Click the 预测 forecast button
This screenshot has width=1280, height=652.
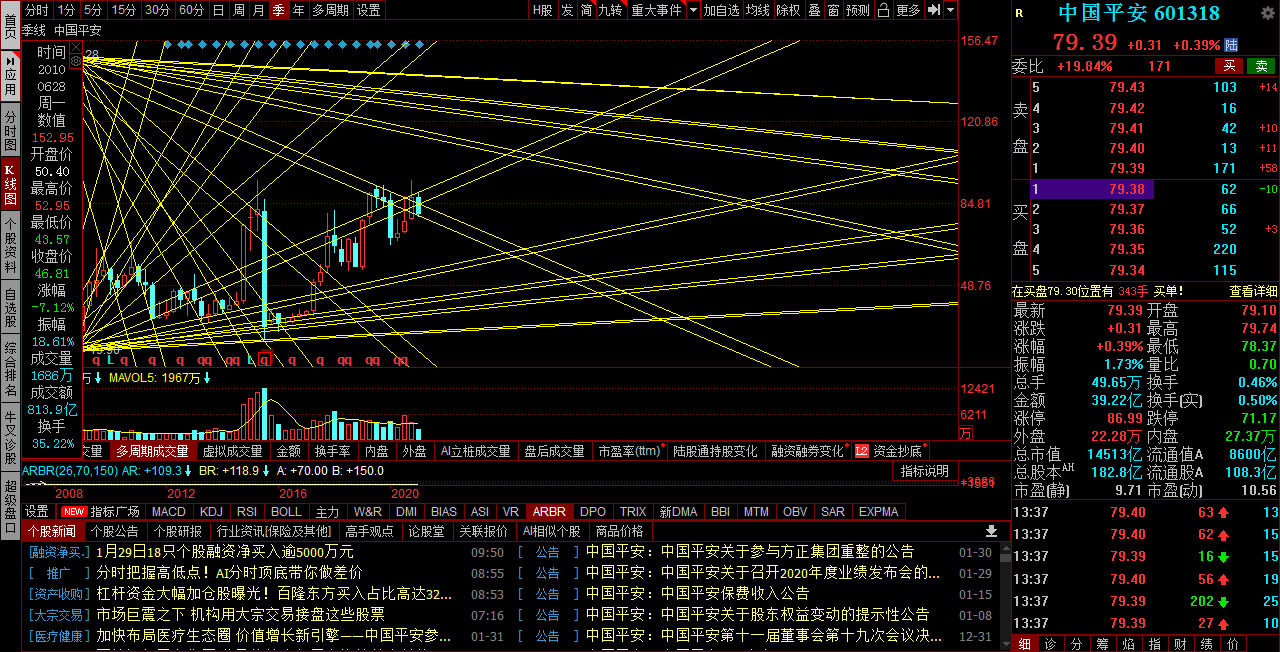(858, 10)
